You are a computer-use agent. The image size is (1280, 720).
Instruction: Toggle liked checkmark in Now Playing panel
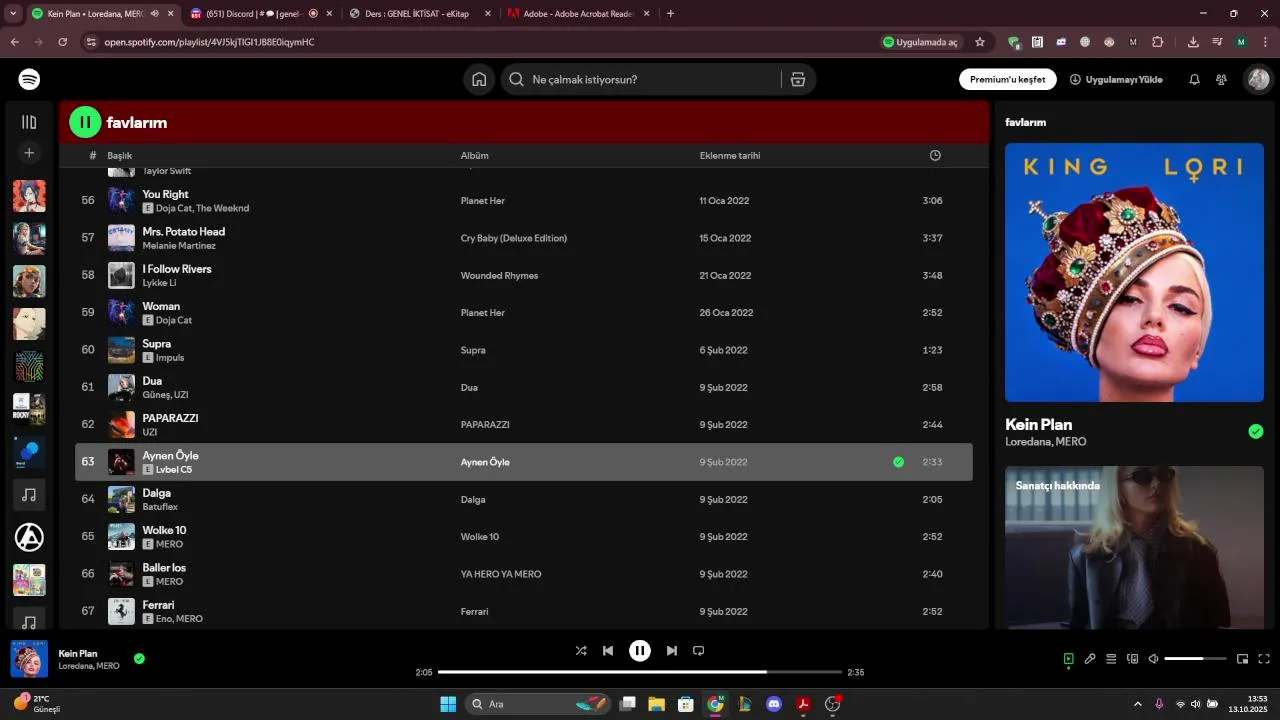[1256, 432]
